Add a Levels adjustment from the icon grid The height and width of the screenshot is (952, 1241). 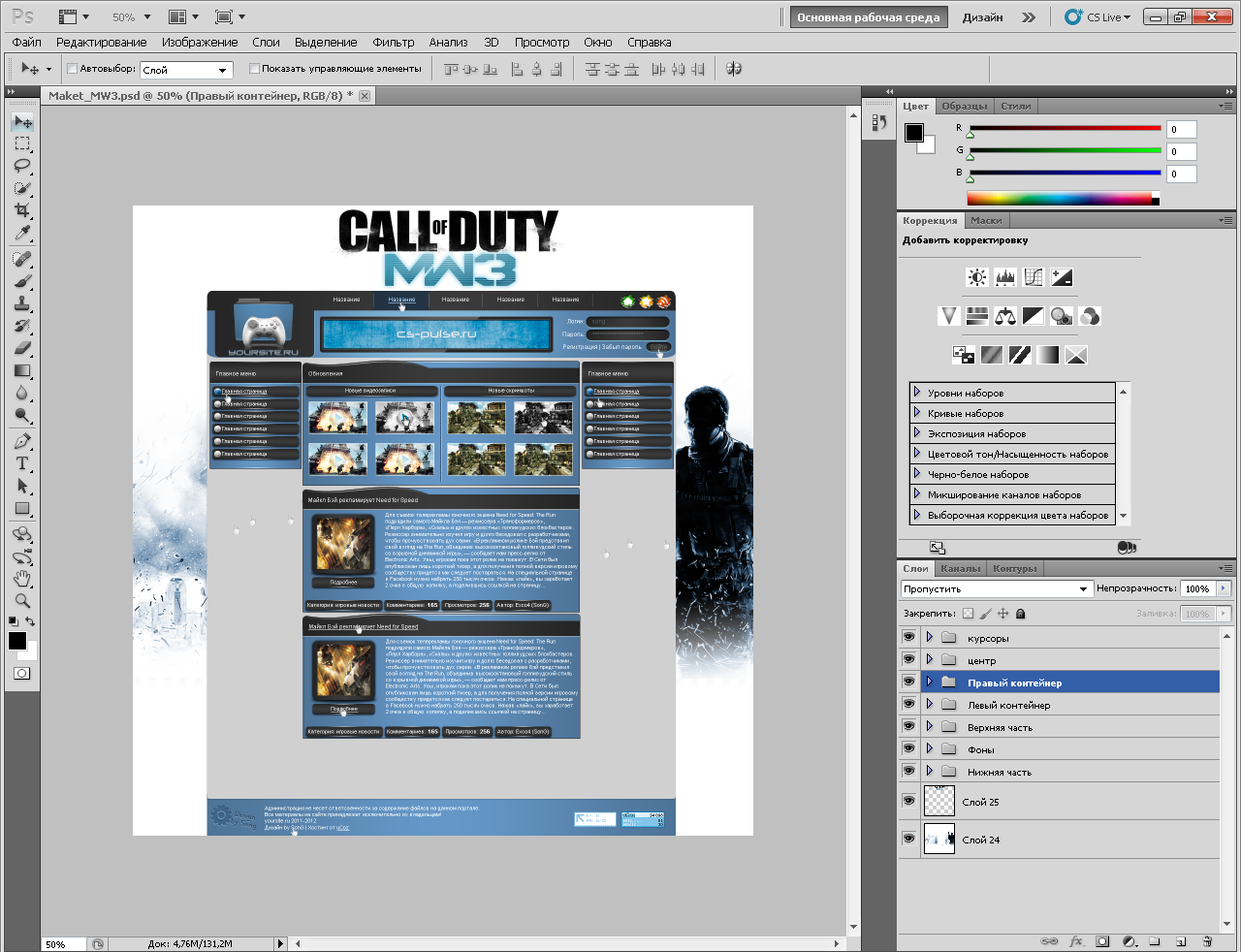(1005, 278)
